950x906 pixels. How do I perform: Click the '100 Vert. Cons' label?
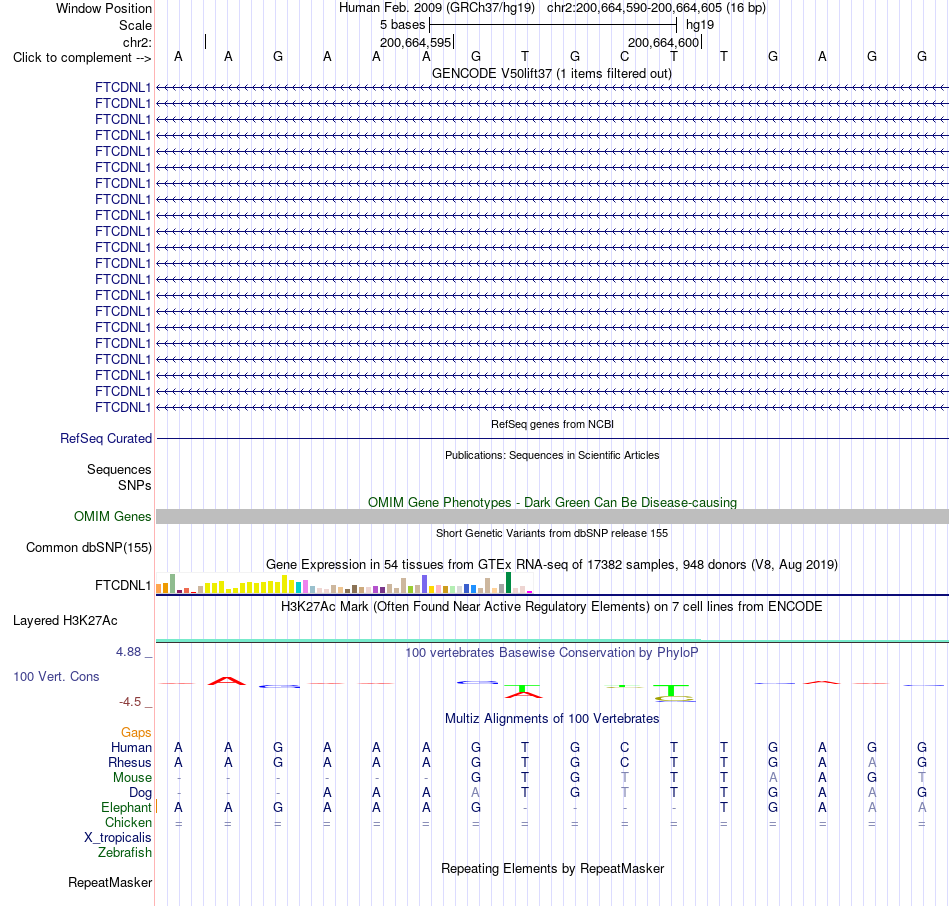pos(56,676)
